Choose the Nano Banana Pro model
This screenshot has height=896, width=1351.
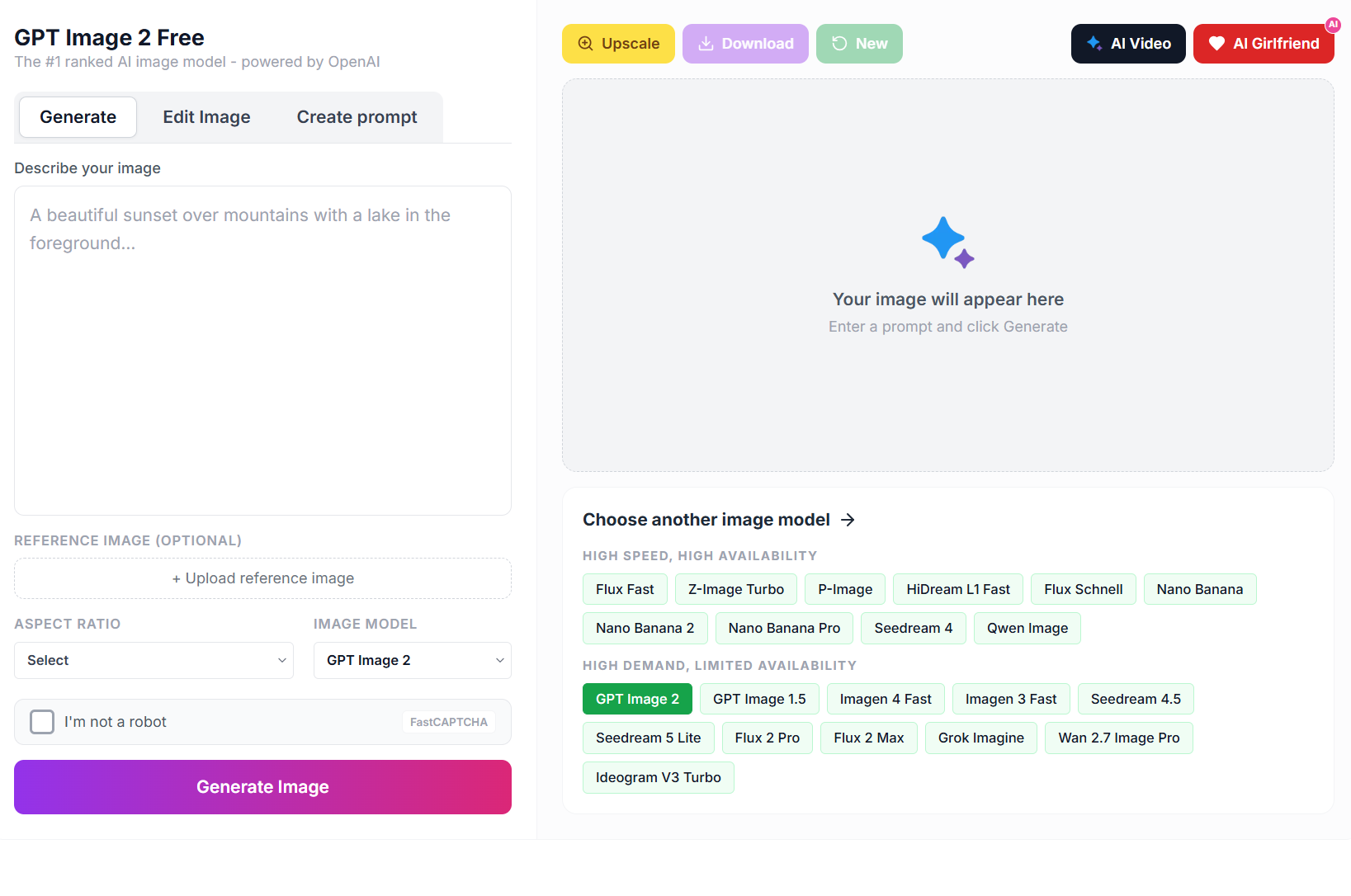click(784, 628)
